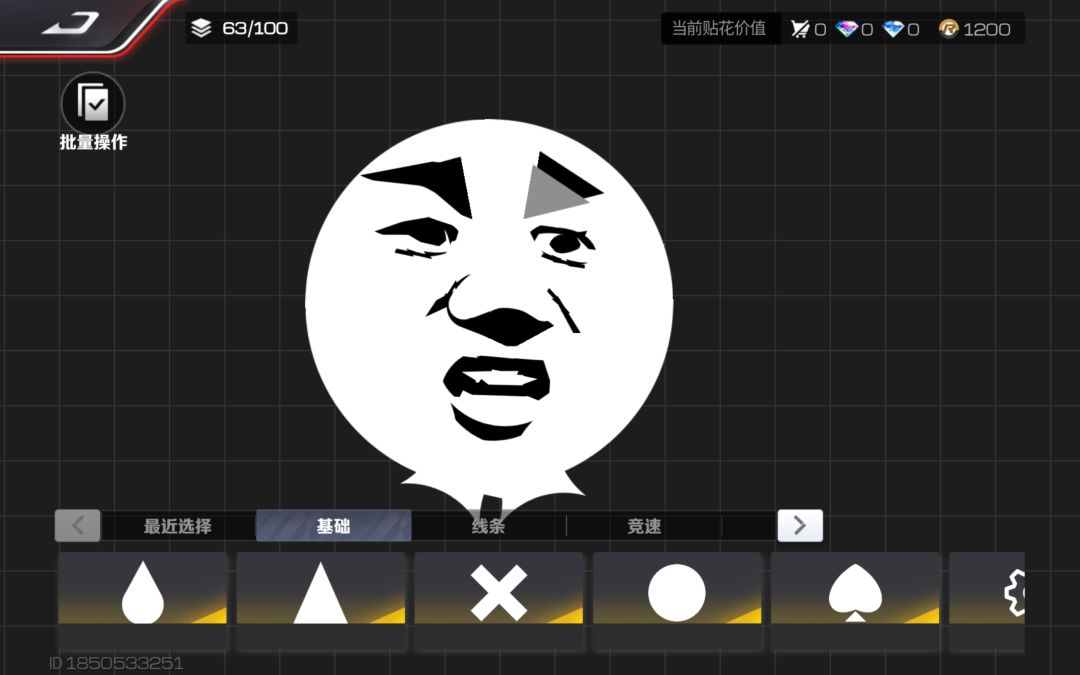Click the blue diamond currency icon

click(x=893, y=29)
